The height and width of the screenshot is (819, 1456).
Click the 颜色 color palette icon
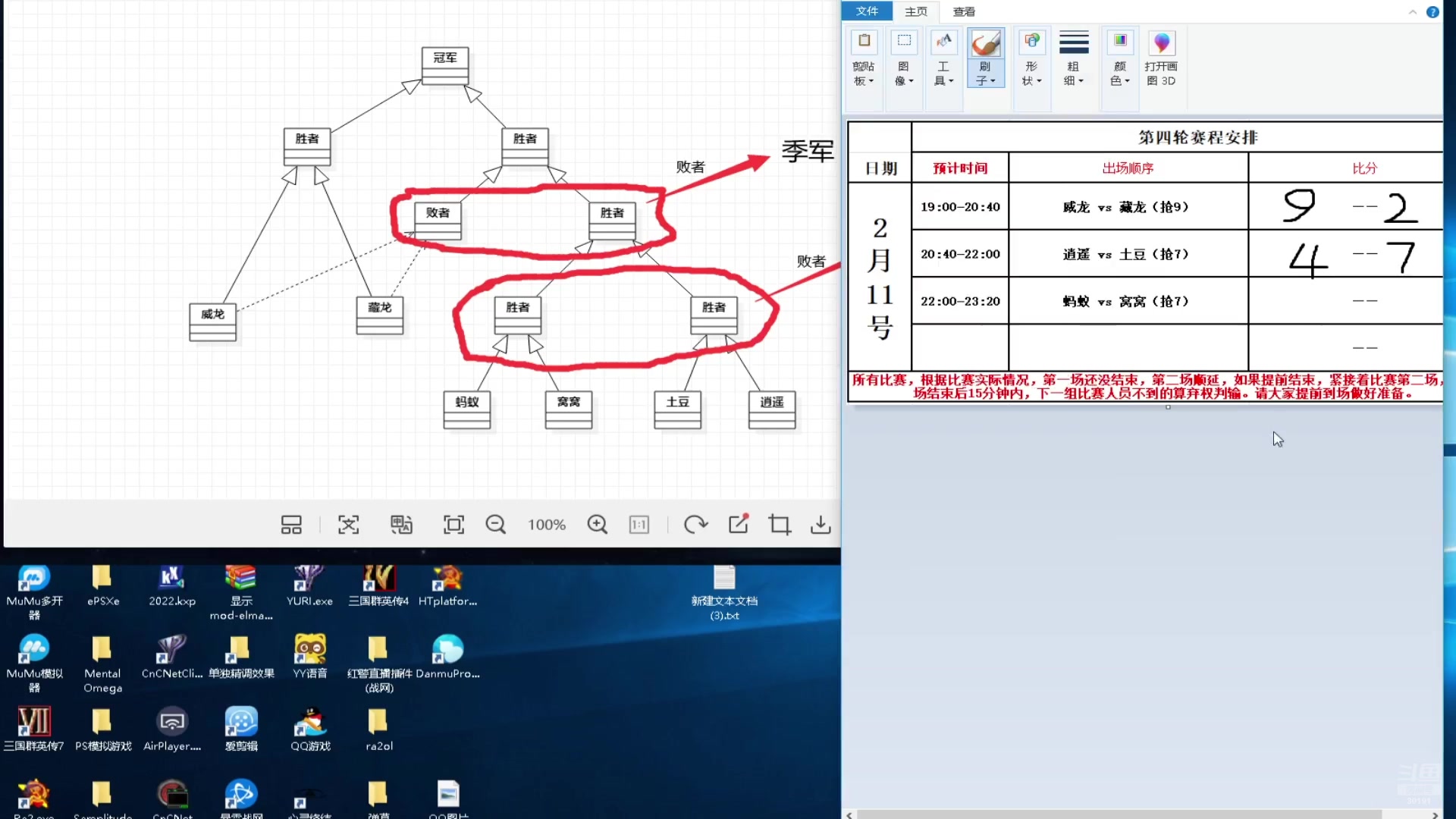[x=1120, y=42]
